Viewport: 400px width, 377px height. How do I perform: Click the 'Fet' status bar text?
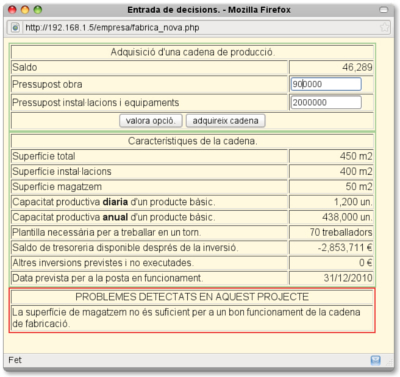(x=15, y=360)
